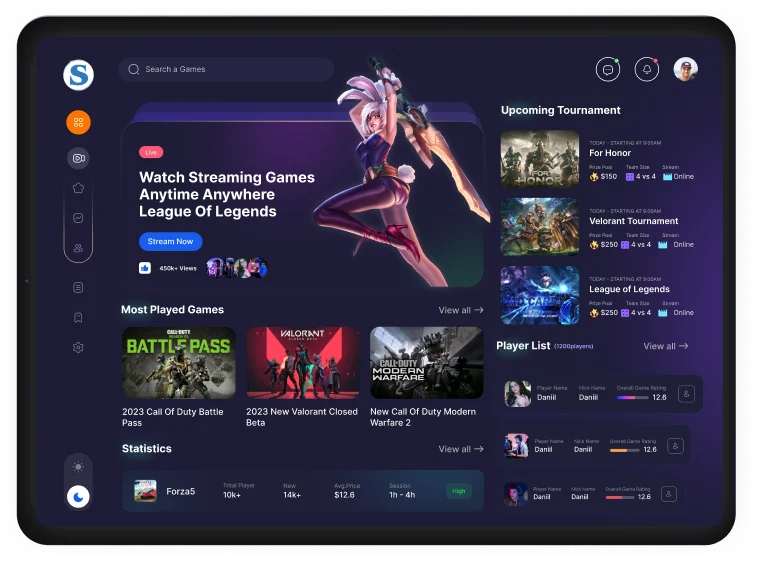Switch to dark mode moon icon

[x=78, y=497]
